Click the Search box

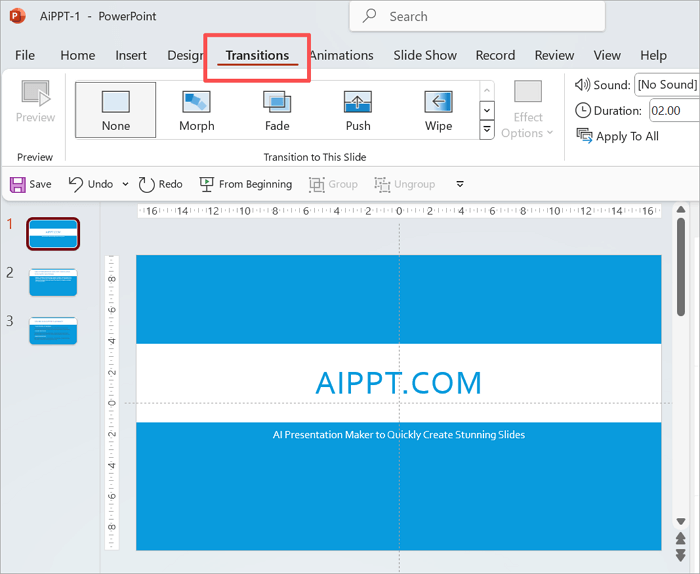pos(477,17)
